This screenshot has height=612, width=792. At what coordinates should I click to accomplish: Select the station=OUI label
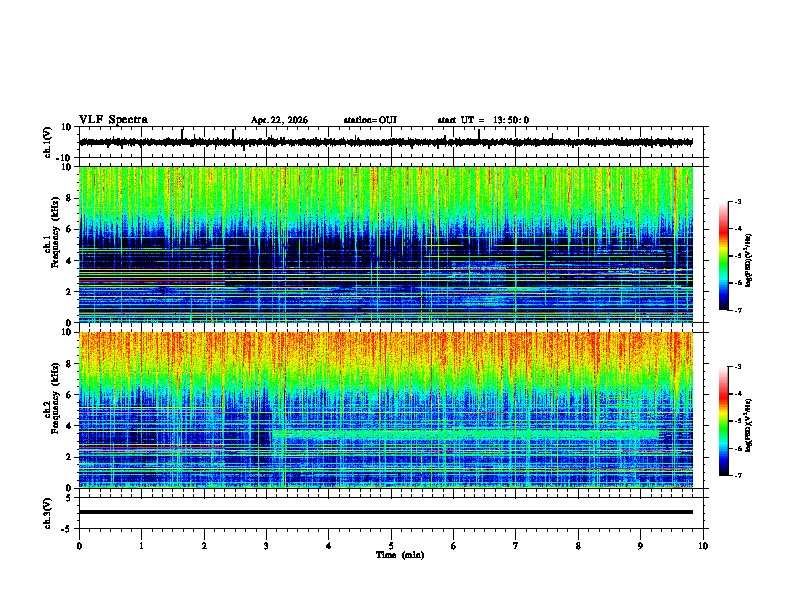[x=370, y=120]
